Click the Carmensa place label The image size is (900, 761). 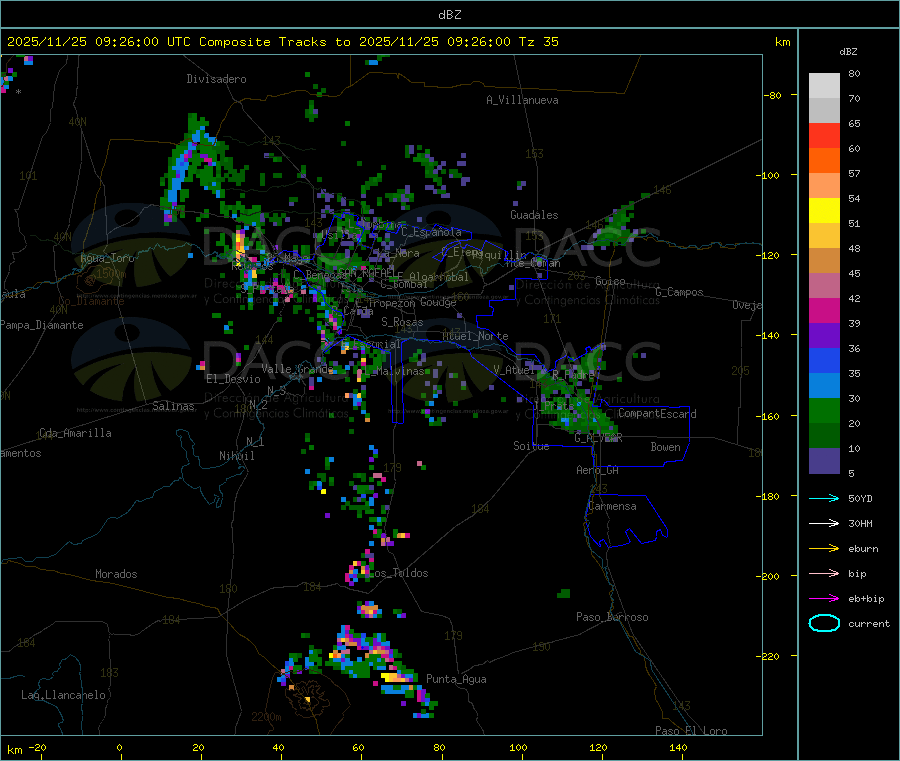(x=612, y=506)
